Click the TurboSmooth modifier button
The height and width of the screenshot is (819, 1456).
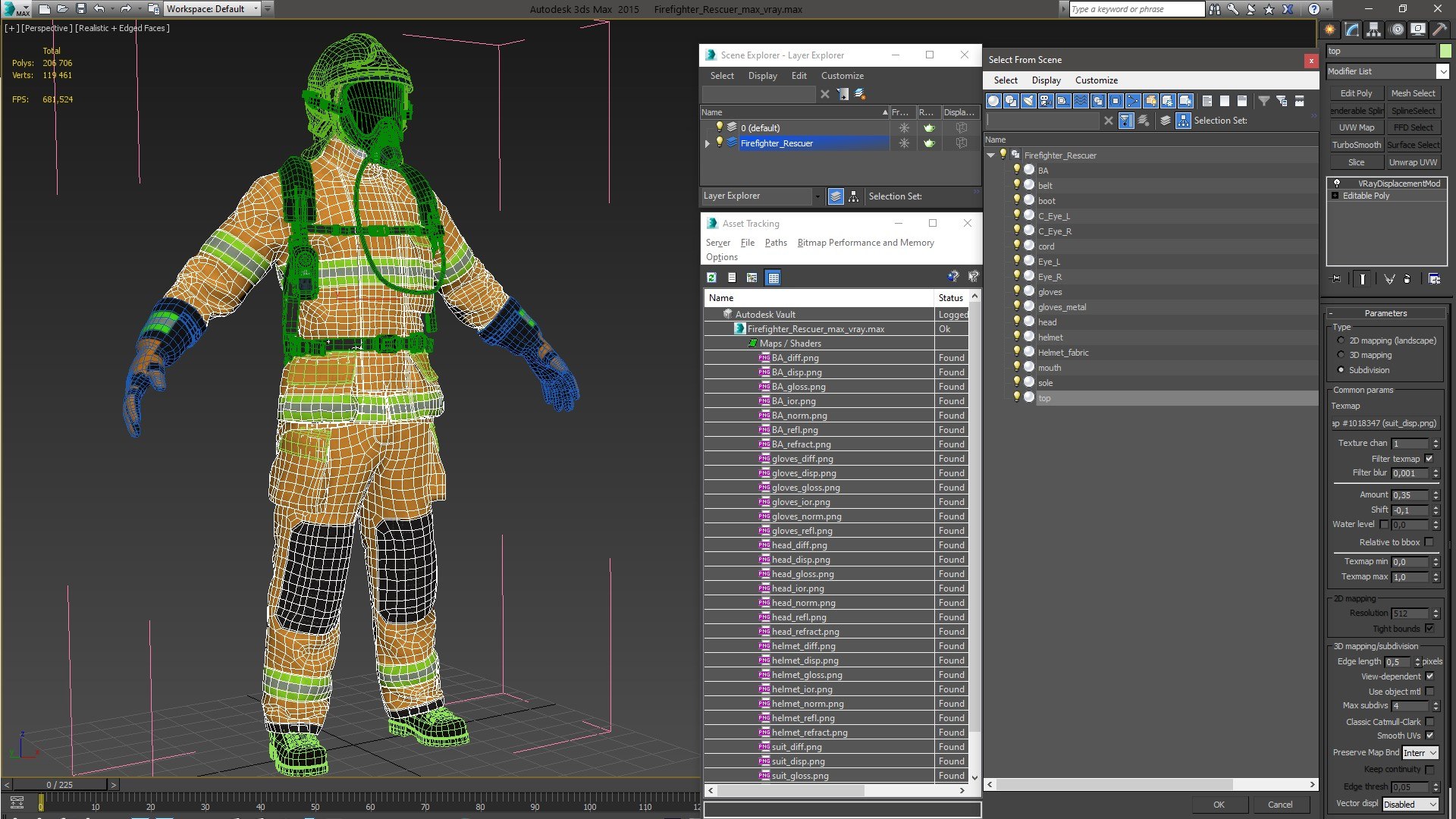coord(1356,145)
